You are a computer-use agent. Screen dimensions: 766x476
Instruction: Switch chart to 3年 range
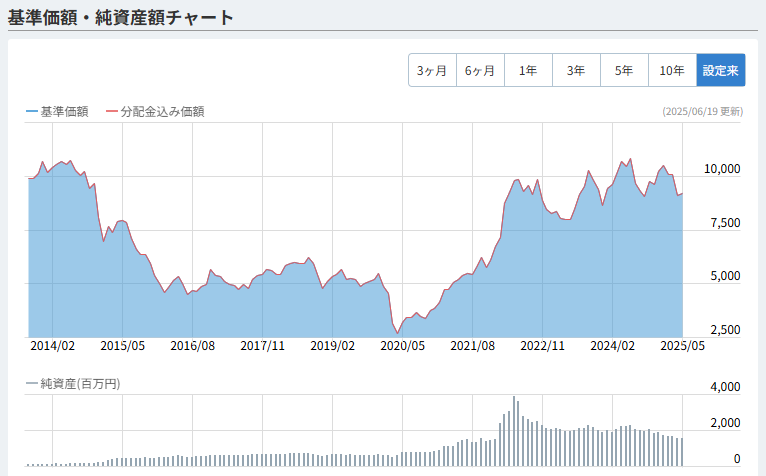pos(576,70)
